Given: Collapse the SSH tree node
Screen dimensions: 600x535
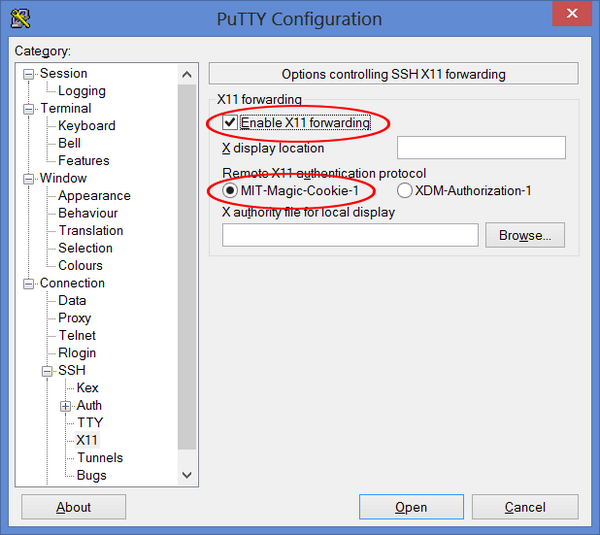Looking at the screenshot, I should 47,371.
